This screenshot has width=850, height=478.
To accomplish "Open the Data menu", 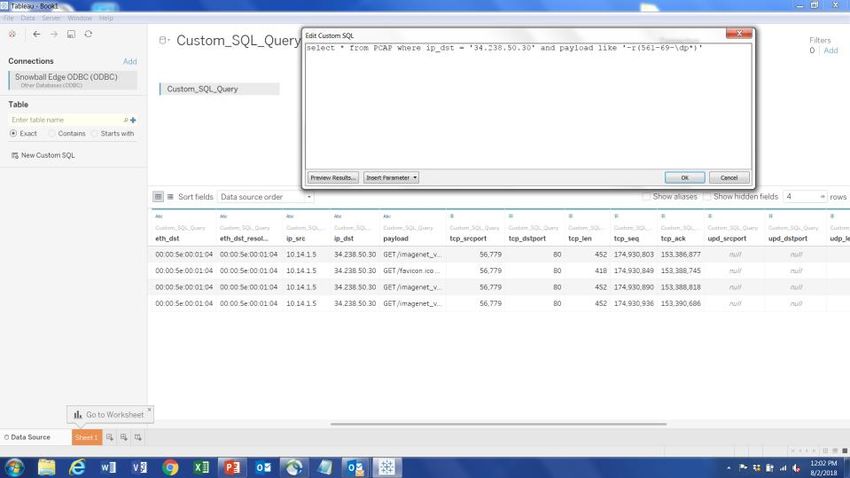I will [27, 18].
